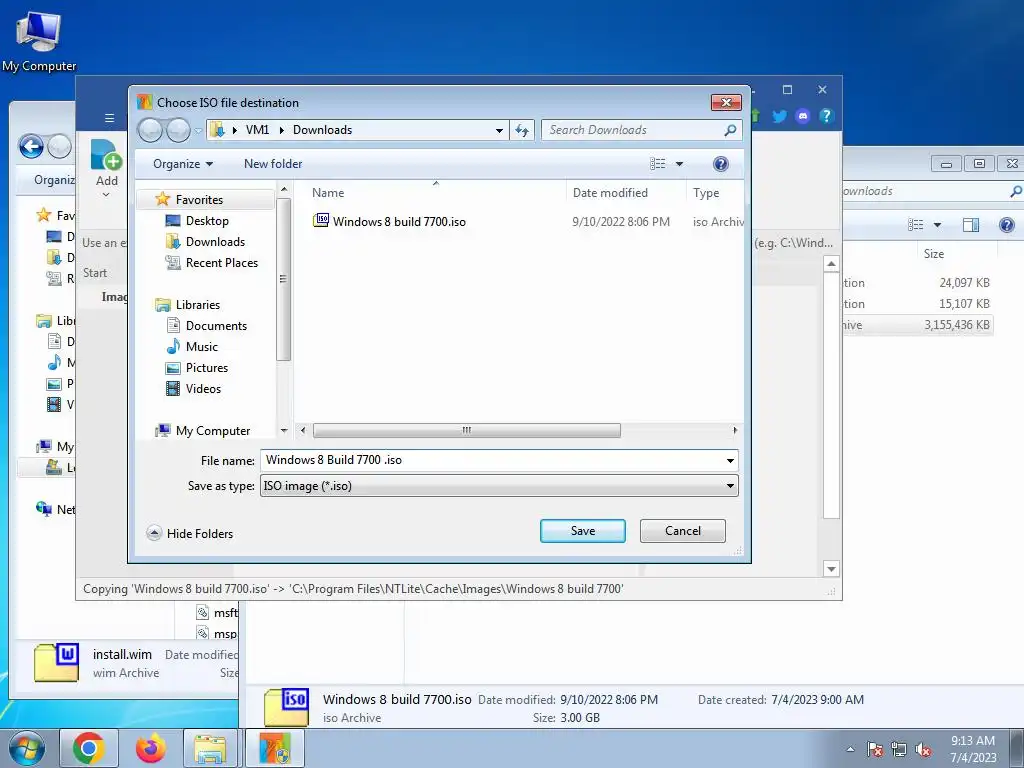Open Firefox from the taskbar
The width and height of the screenshot is (1024, 768).
150,748
